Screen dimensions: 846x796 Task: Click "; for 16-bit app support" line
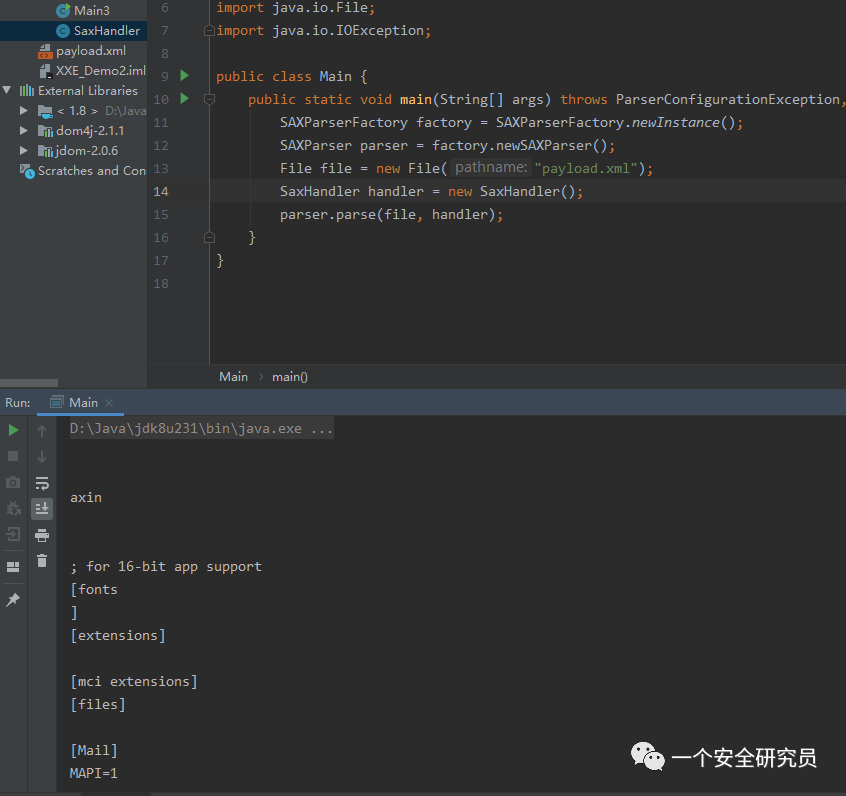pos(166,567)
